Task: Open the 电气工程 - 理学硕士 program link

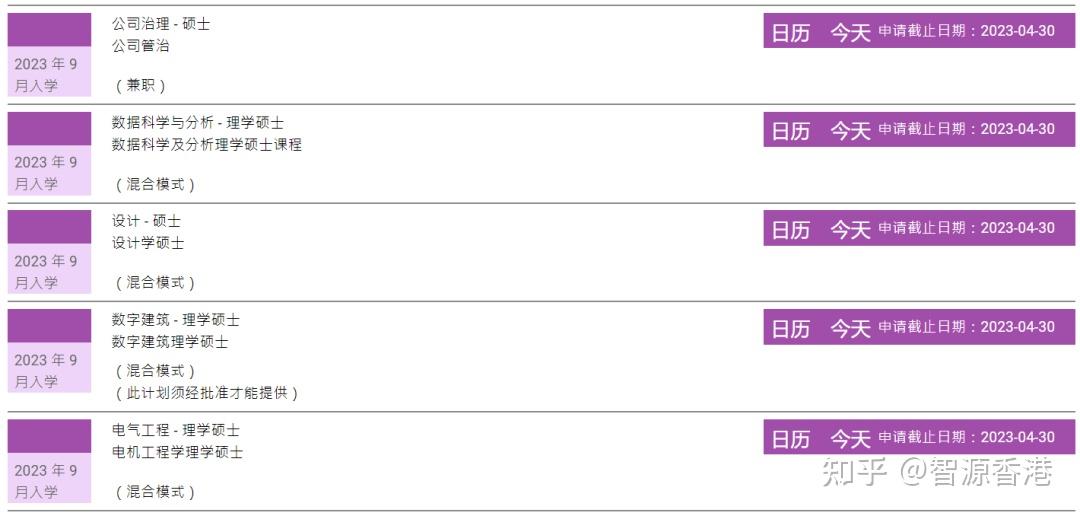Action: pyautogui.click(x=175, y=430)
